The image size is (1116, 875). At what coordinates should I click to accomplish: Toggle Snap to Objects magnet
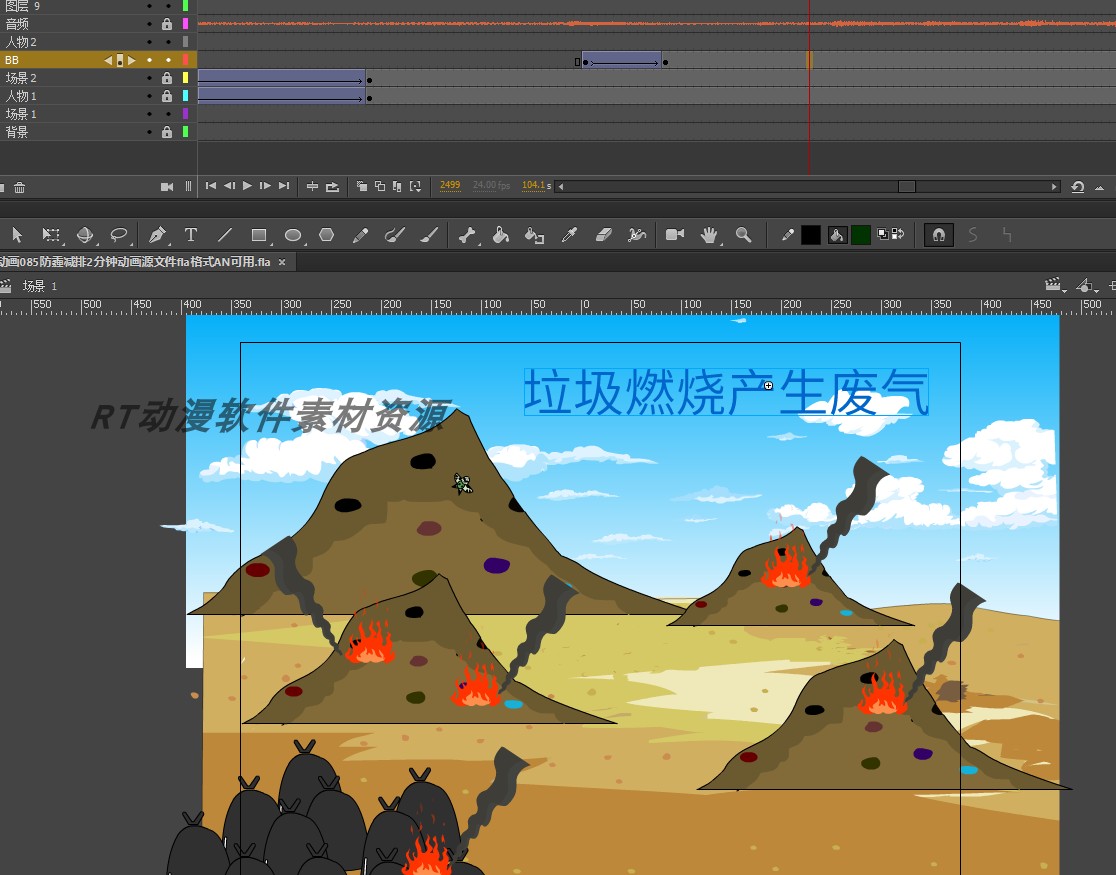click(939, 235)
